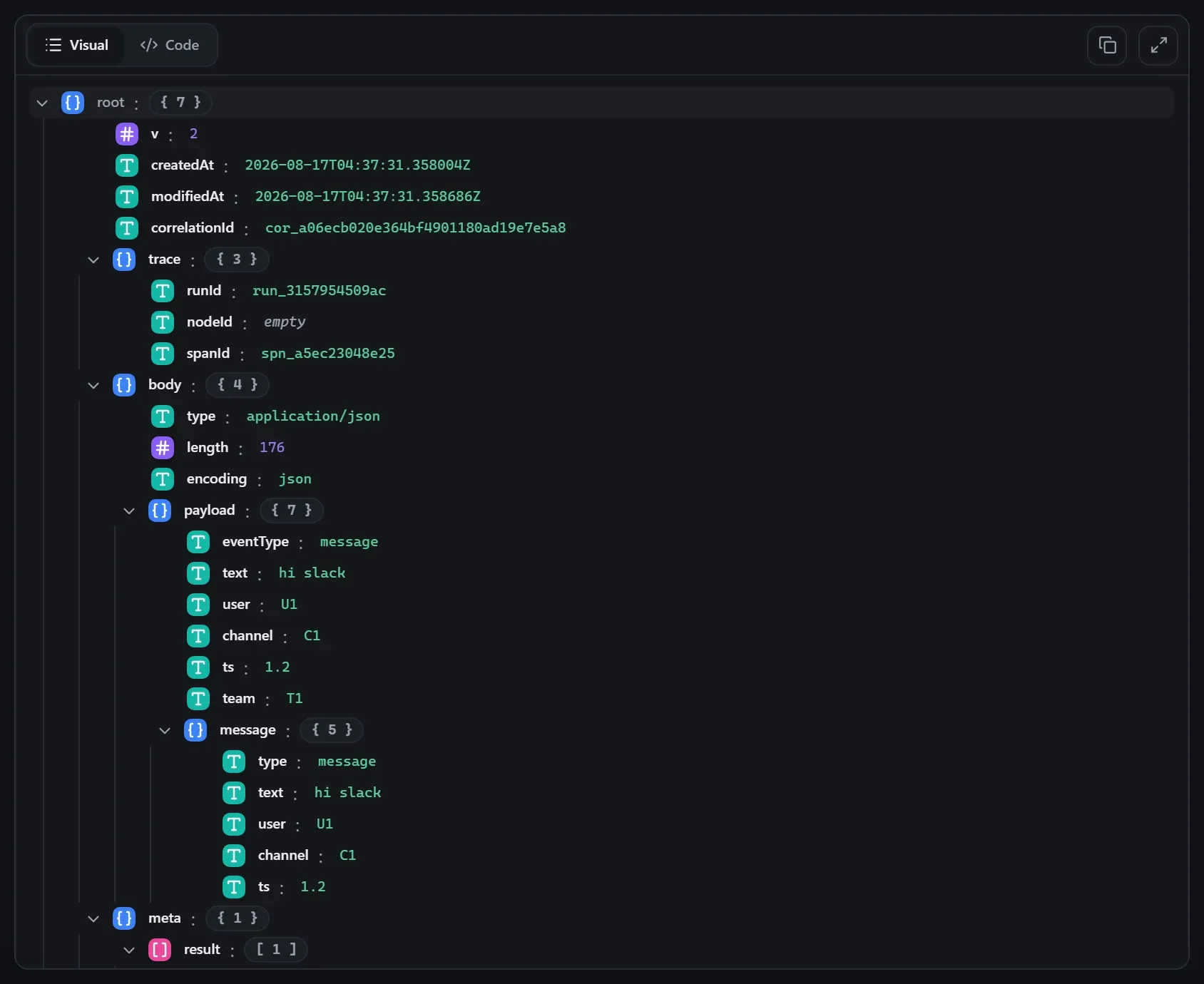Click the array icon beside result
This screenshot has width=1204, height=984.
tap(160, 950)
